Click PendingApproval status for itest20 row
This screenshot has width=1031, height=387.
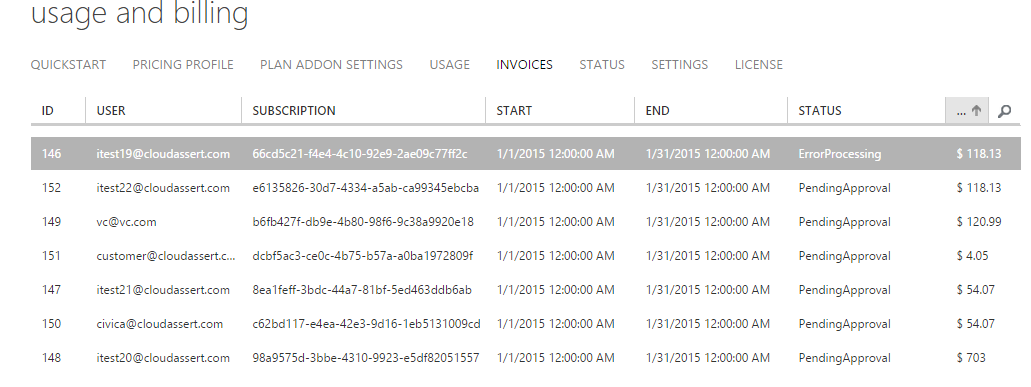(845, 358)
